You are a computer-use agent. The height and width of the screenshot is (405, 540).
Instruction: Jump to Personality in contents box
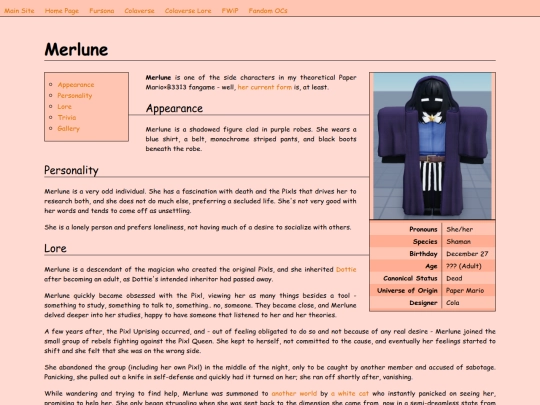[75, 96]
